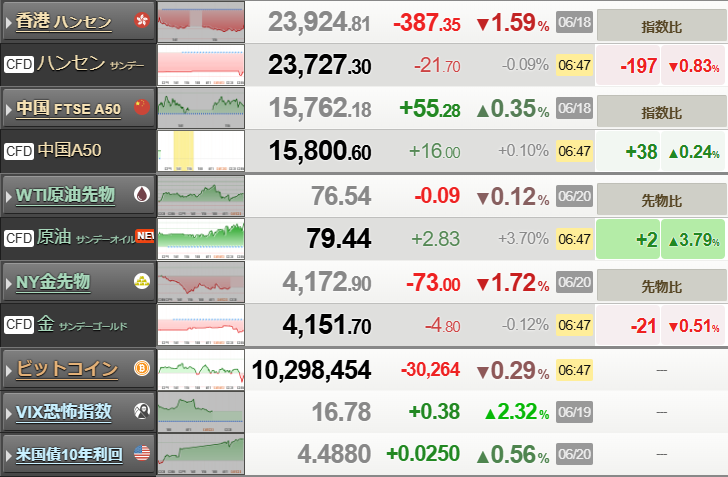Click the Hang Seng price 23,924.81
The height and width of the screenshot is (477, 728).
point(319,22)
